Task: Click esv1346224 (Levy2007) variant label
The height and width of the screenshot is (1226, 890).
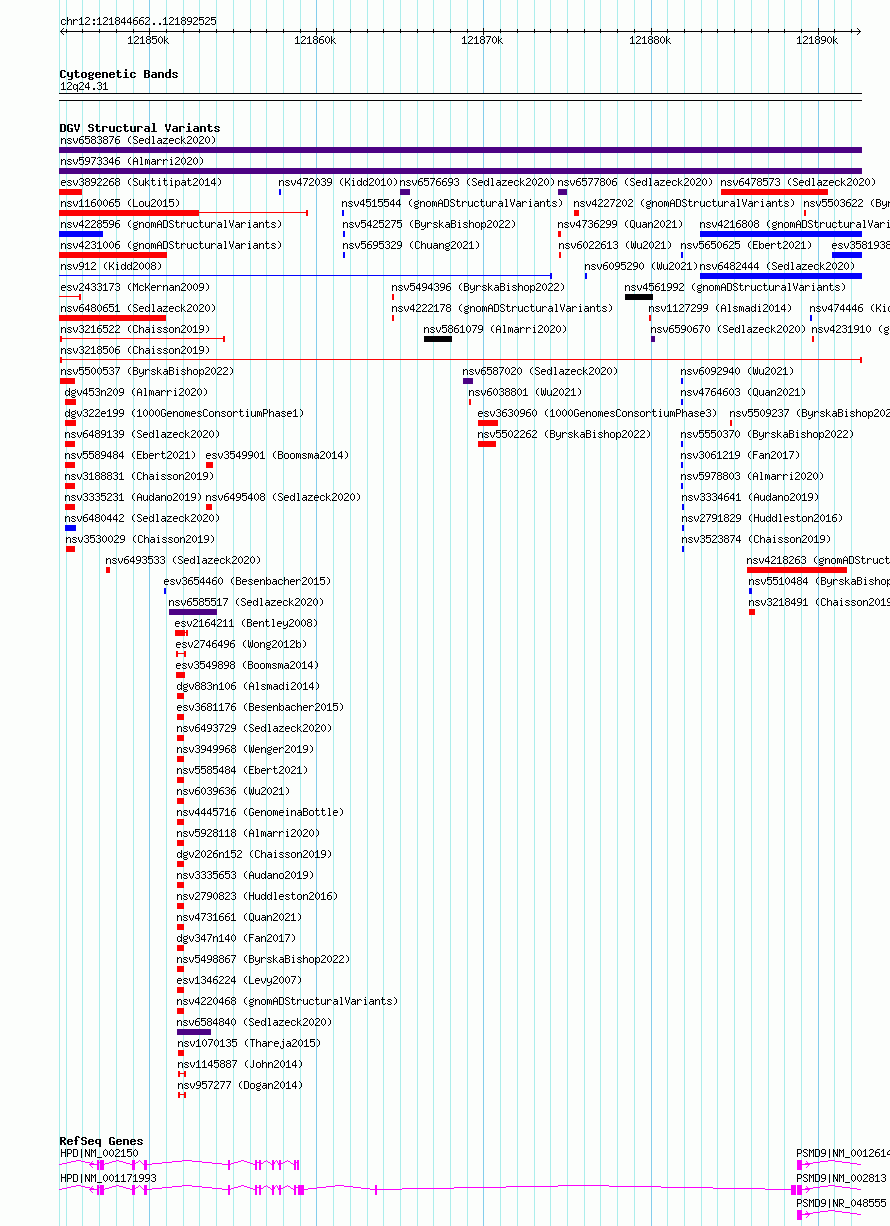Action: point(240,980)
